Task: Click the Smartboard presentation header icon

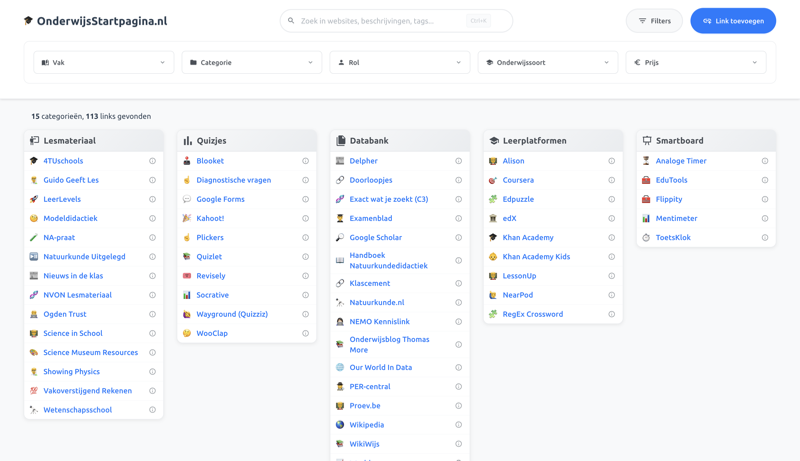Action: coord(646,140)
